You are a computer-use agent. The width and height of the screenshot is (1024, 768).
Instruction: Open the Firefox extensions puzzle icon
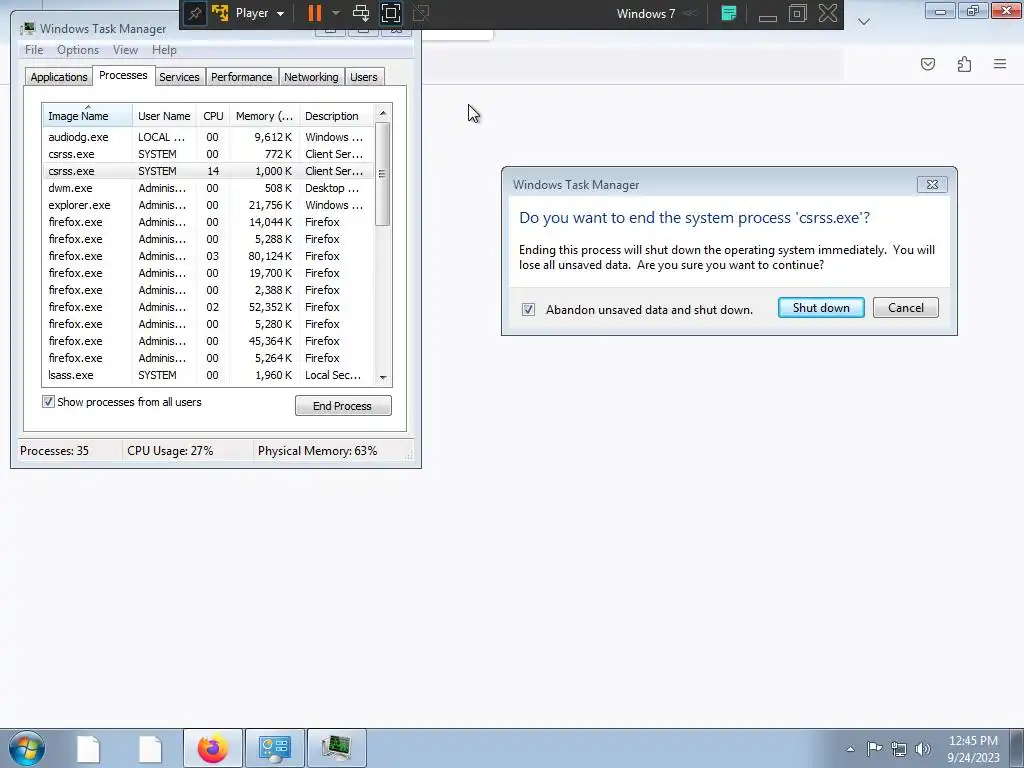(964, 64)
